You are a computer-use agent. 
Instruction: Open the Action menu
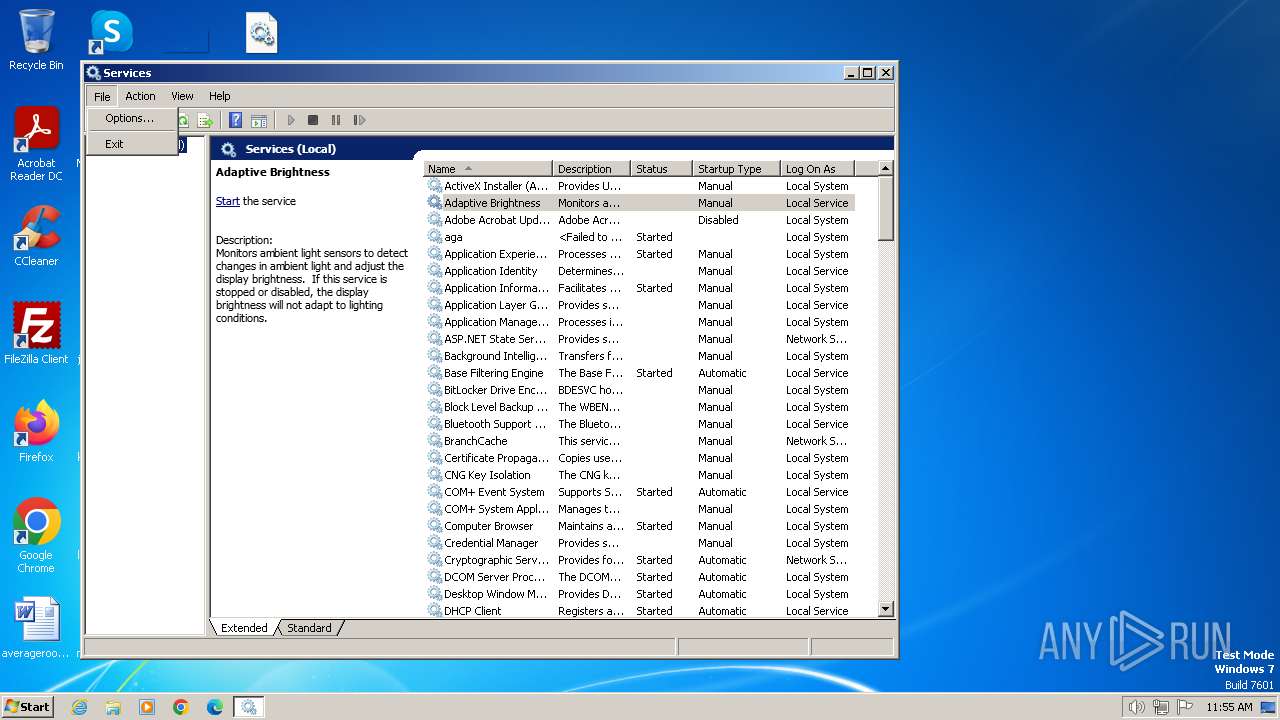point(140,96)
